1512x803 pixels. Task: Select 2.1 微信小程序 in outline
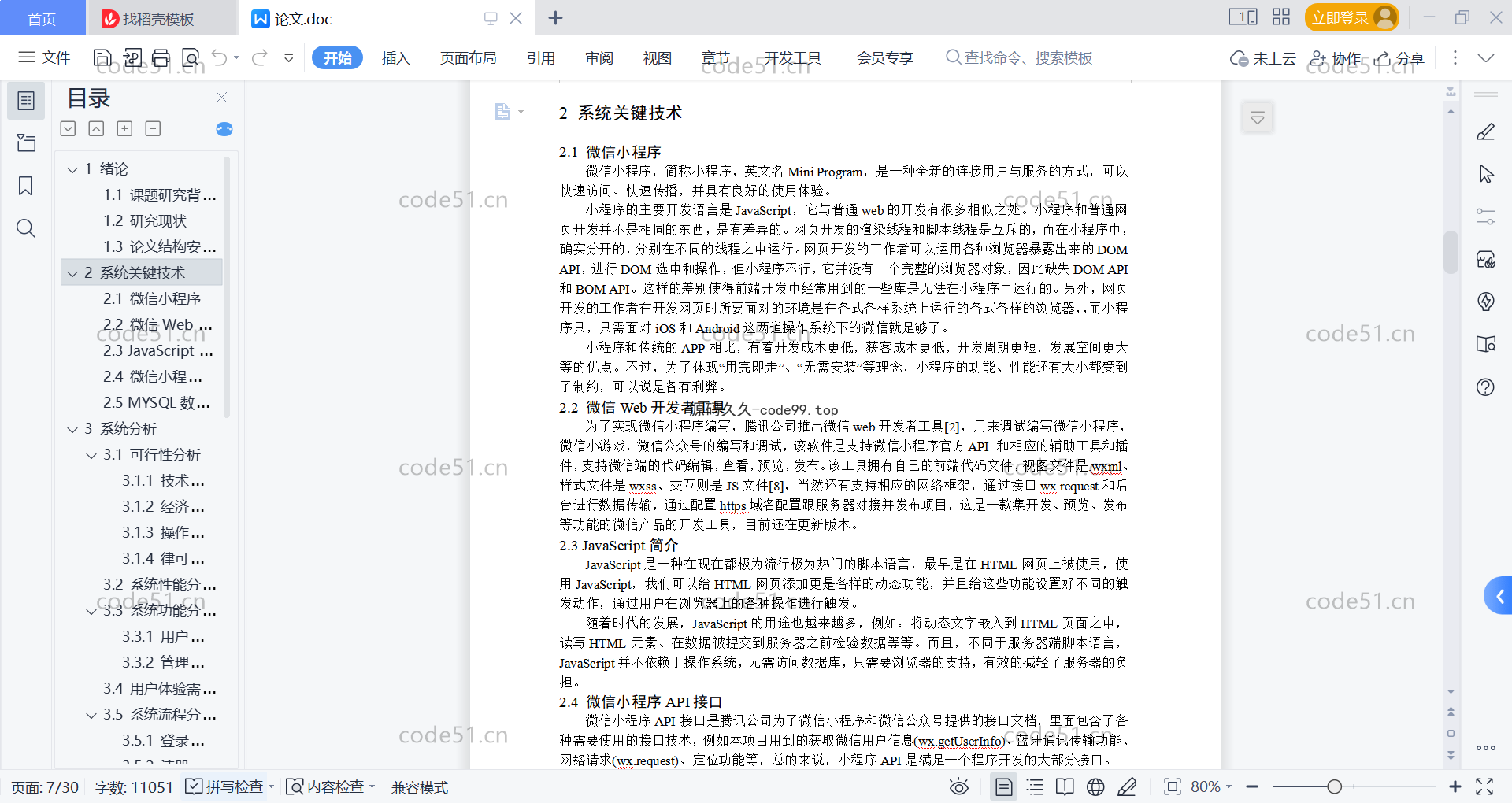[x=152, y=299]
